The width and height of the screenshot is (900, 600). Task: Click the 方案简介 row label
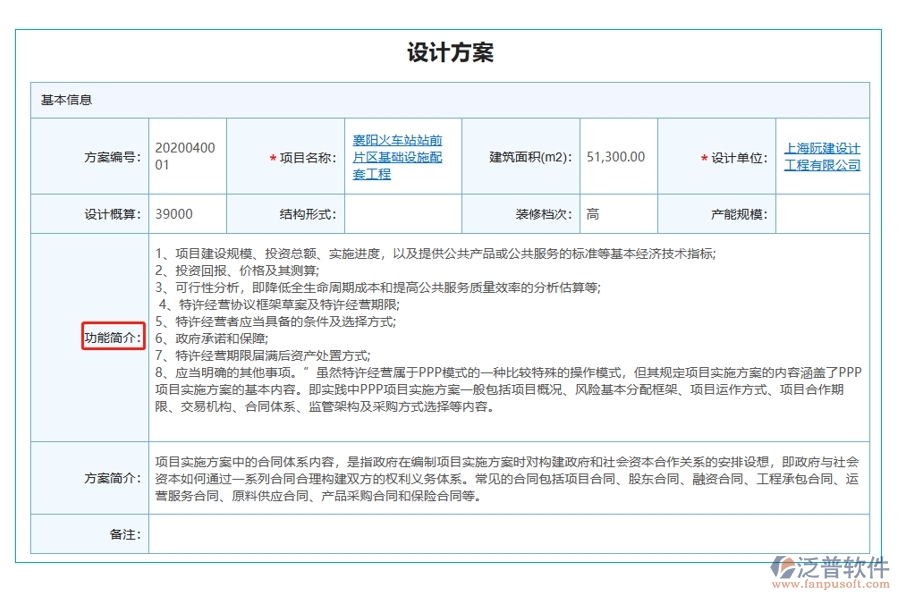coord(112,477)
